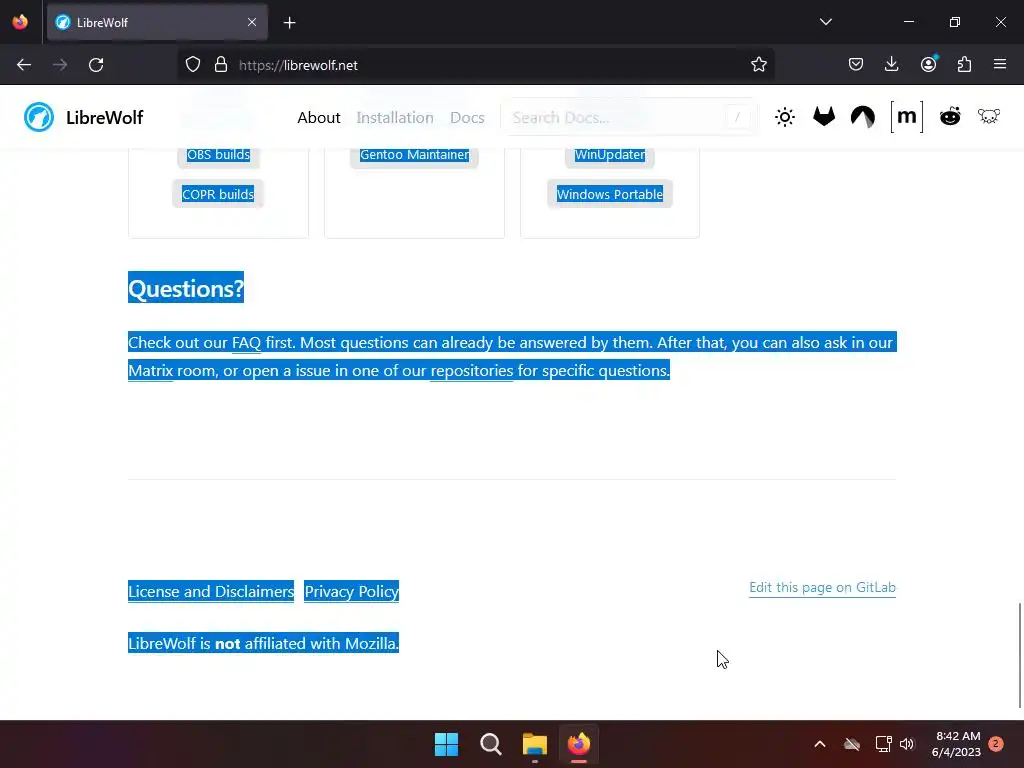Open the extensions puzzle icon
Image resolution: width=1024 pixels, height=768 pixels.
tap(964, 65)
